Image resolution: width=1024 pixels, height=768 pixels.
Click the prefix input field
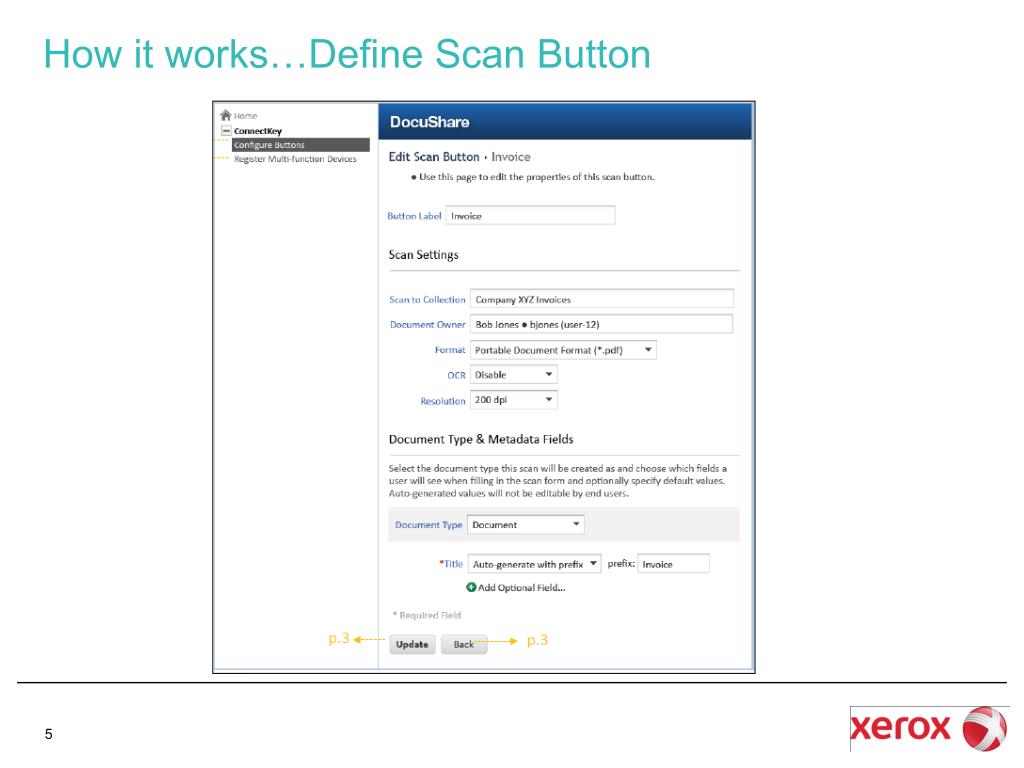pos(673,564)
